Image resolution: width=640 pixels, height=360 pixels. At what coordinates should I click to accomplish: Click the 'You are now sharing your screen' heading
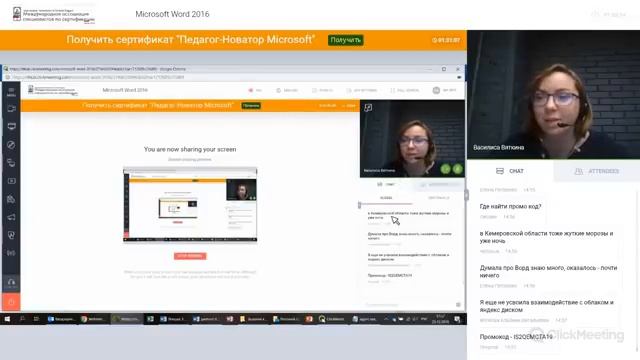coord(190,149)
